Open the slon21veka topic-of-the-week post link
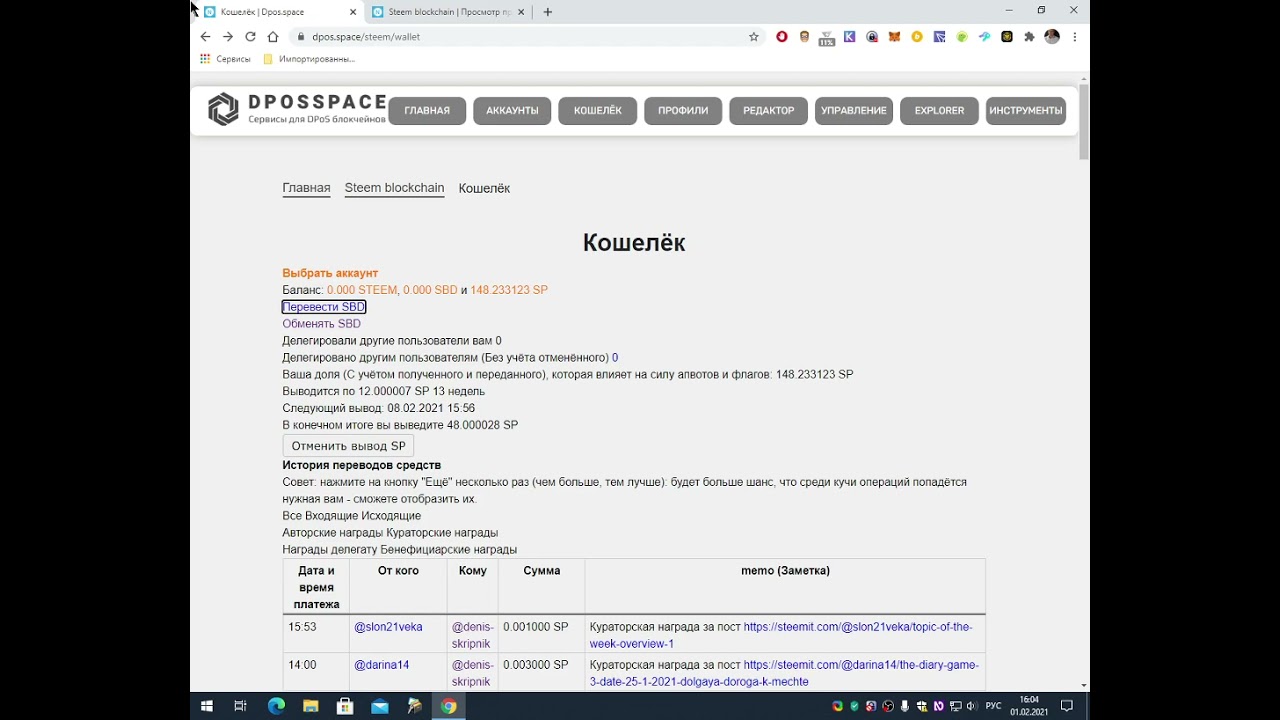Screen dimensions: 1280x720 click(780, 635)
